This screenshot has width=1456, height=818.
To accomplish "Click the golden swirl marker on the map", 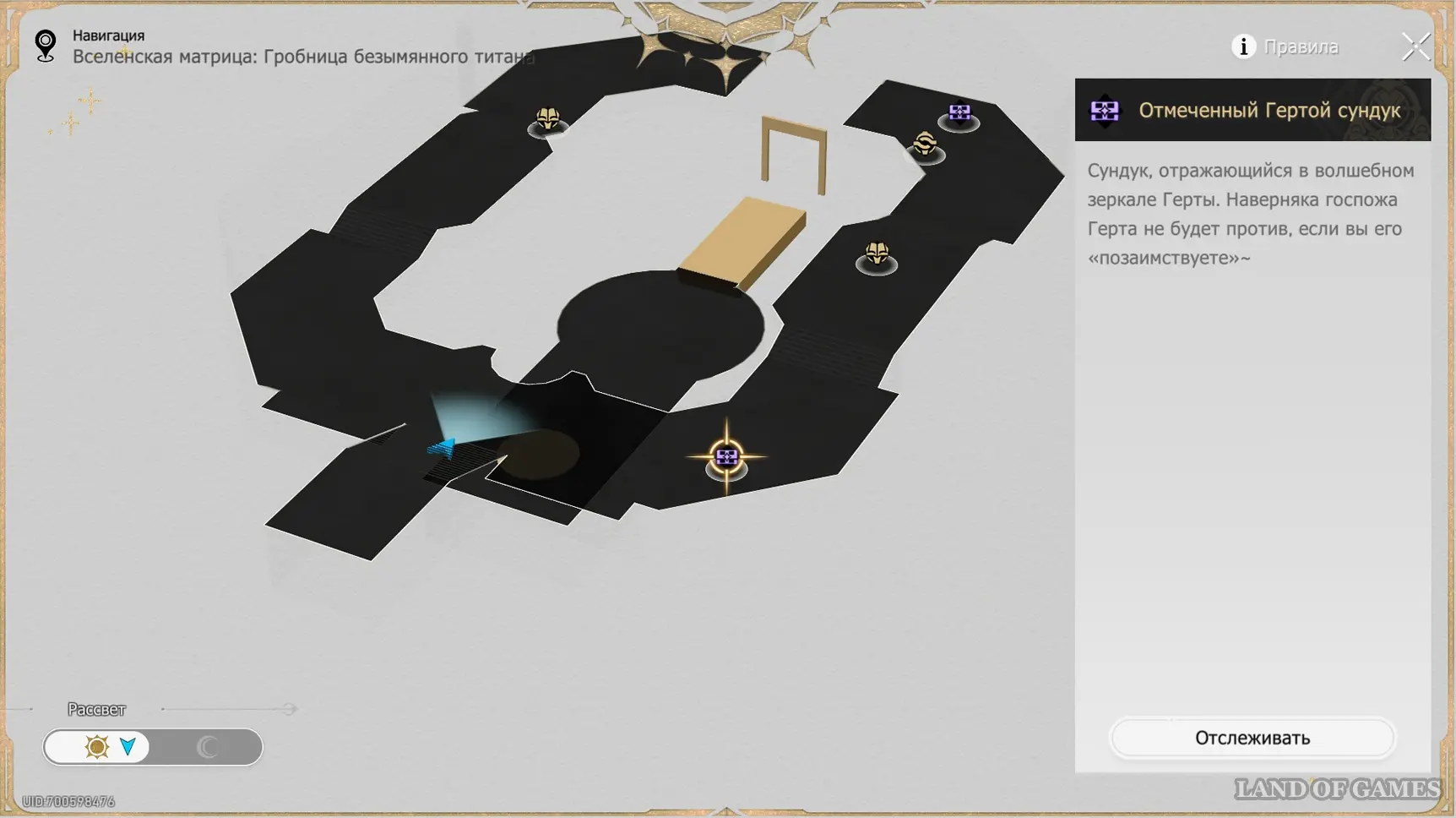I will [x=925, y=145].
